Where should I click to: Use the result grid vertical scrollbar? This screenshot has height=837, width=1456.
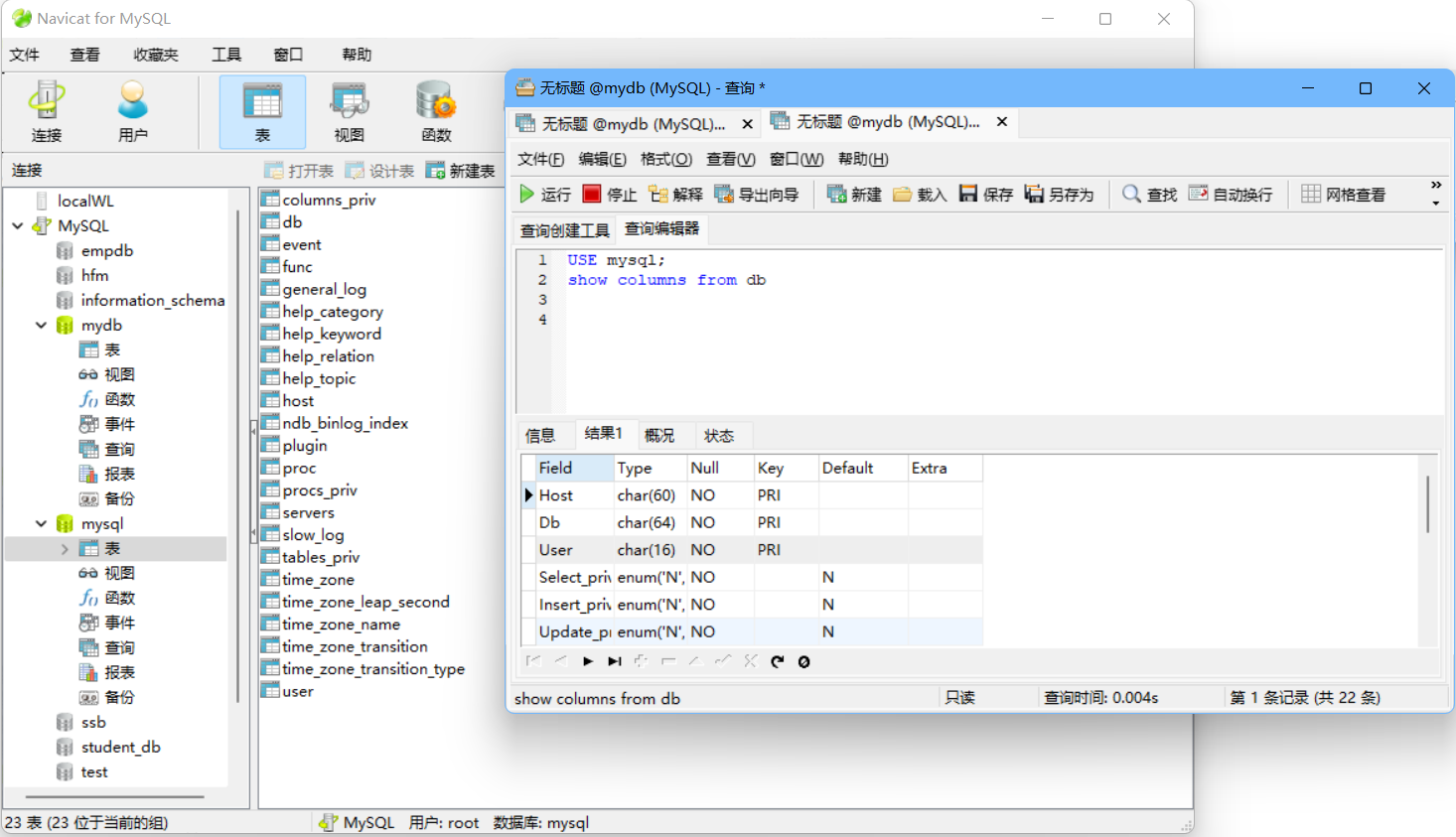click(x=1428, y=504)
